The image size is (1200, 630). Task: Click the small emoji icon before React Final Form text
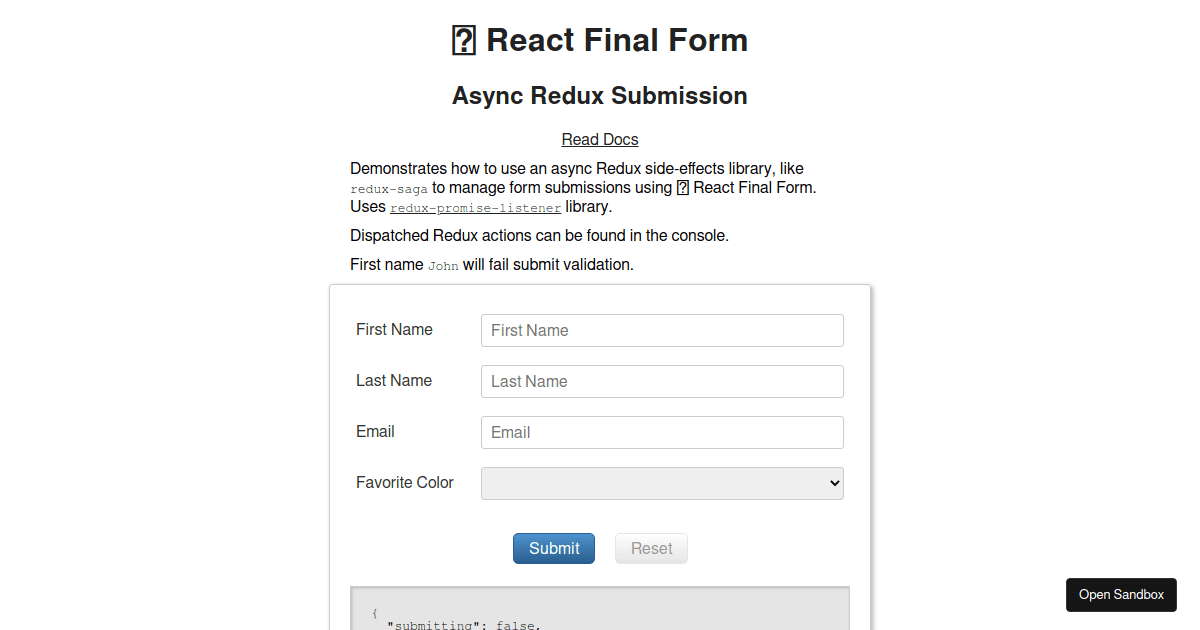(683, 187)
